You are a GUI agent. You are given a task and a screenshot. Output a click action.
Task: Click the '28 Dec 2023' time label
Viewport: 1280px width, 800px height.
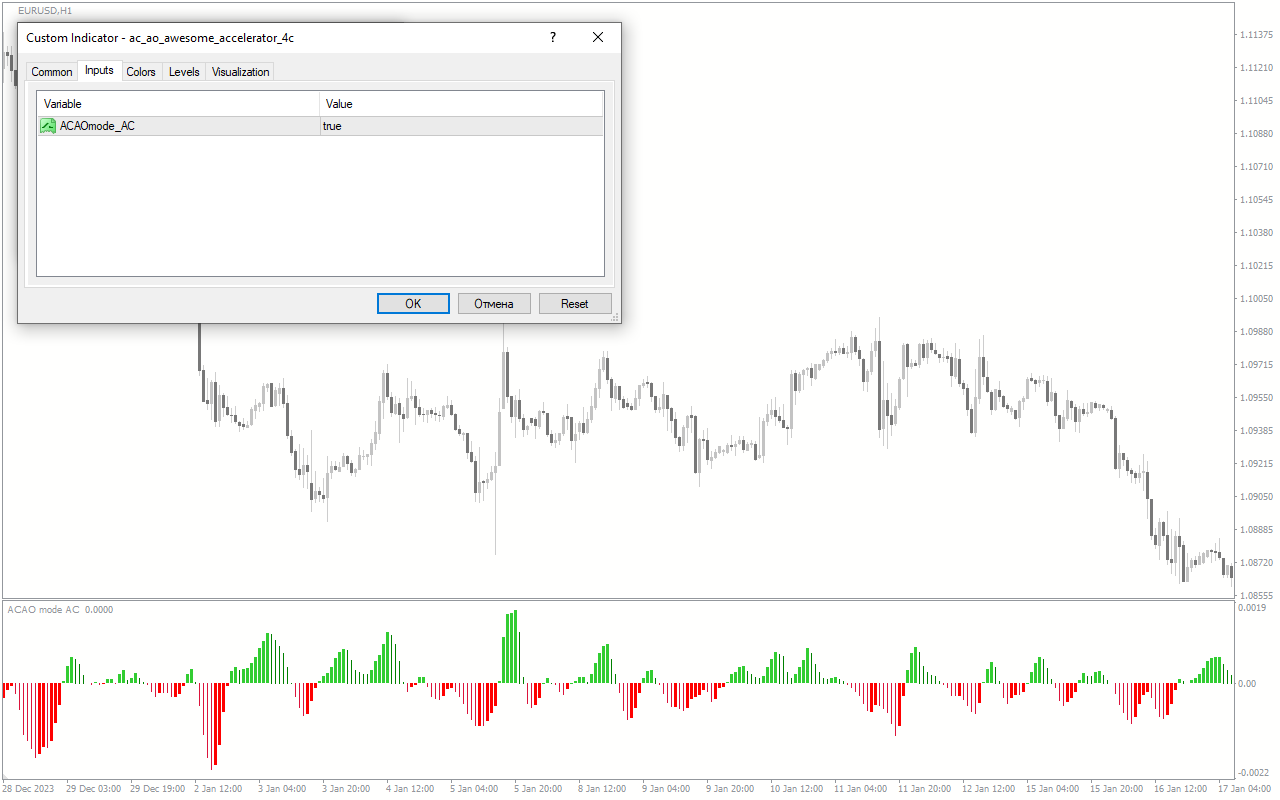click(x=29, y=789)
